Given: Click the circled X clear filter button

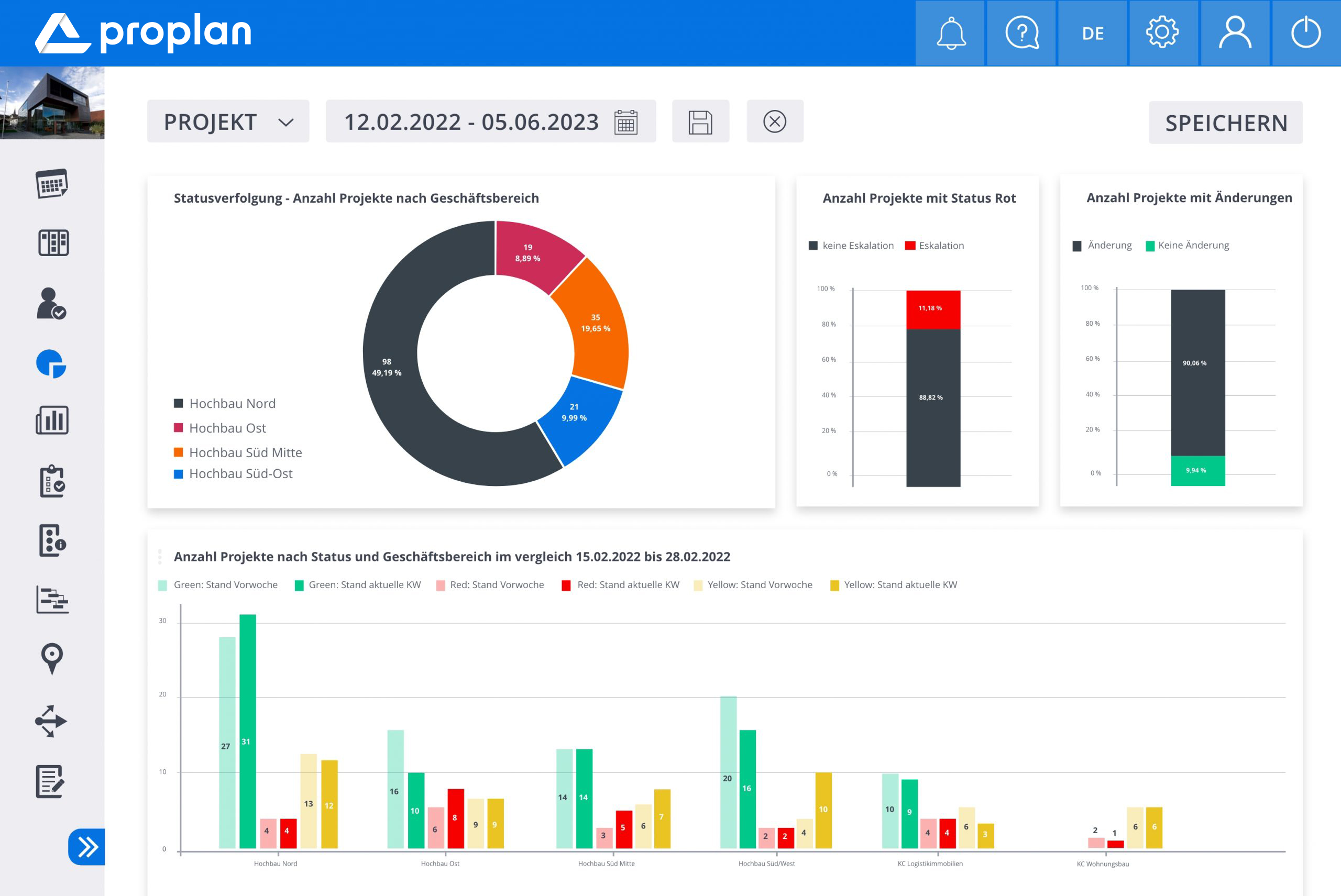Looking at the screenshot, I should (x=775, y=121).
